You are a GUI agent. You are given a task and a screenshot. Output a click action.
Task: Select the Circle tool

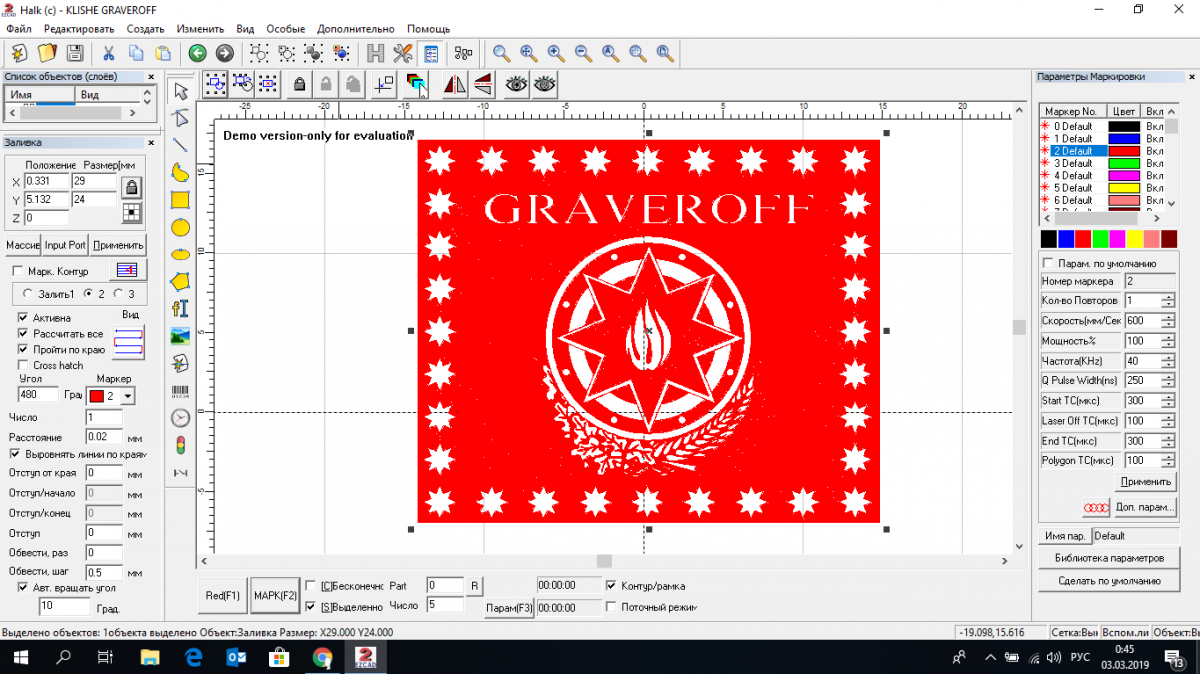tap(181, 227)
